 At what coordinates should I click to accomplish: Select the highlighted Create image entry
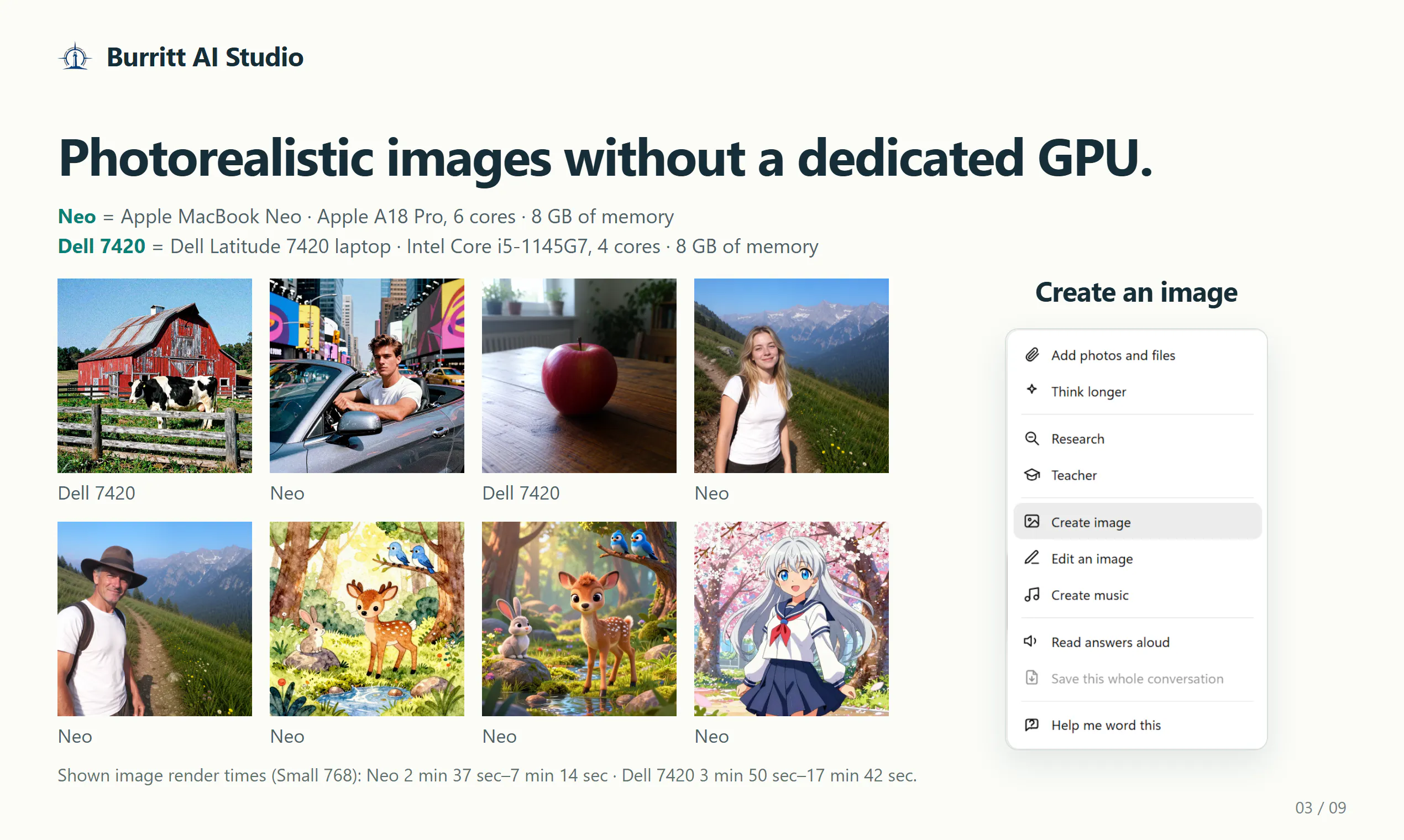[1137, 521]
